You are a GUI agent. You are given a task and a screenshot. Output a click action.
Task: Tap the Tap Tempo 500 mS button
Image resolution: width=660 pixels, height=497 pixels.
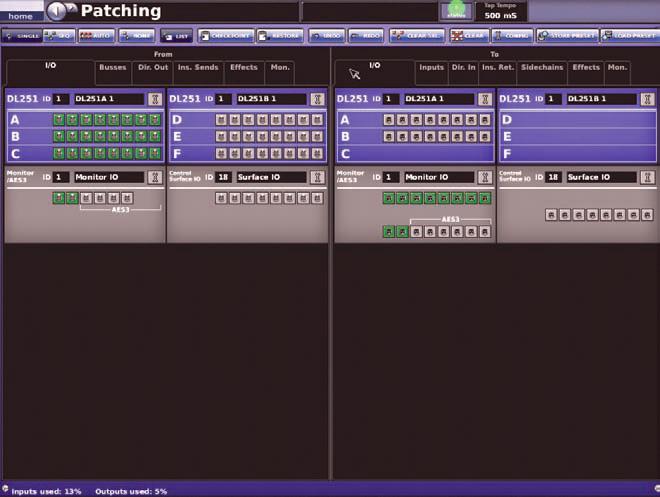pos(500,11)
